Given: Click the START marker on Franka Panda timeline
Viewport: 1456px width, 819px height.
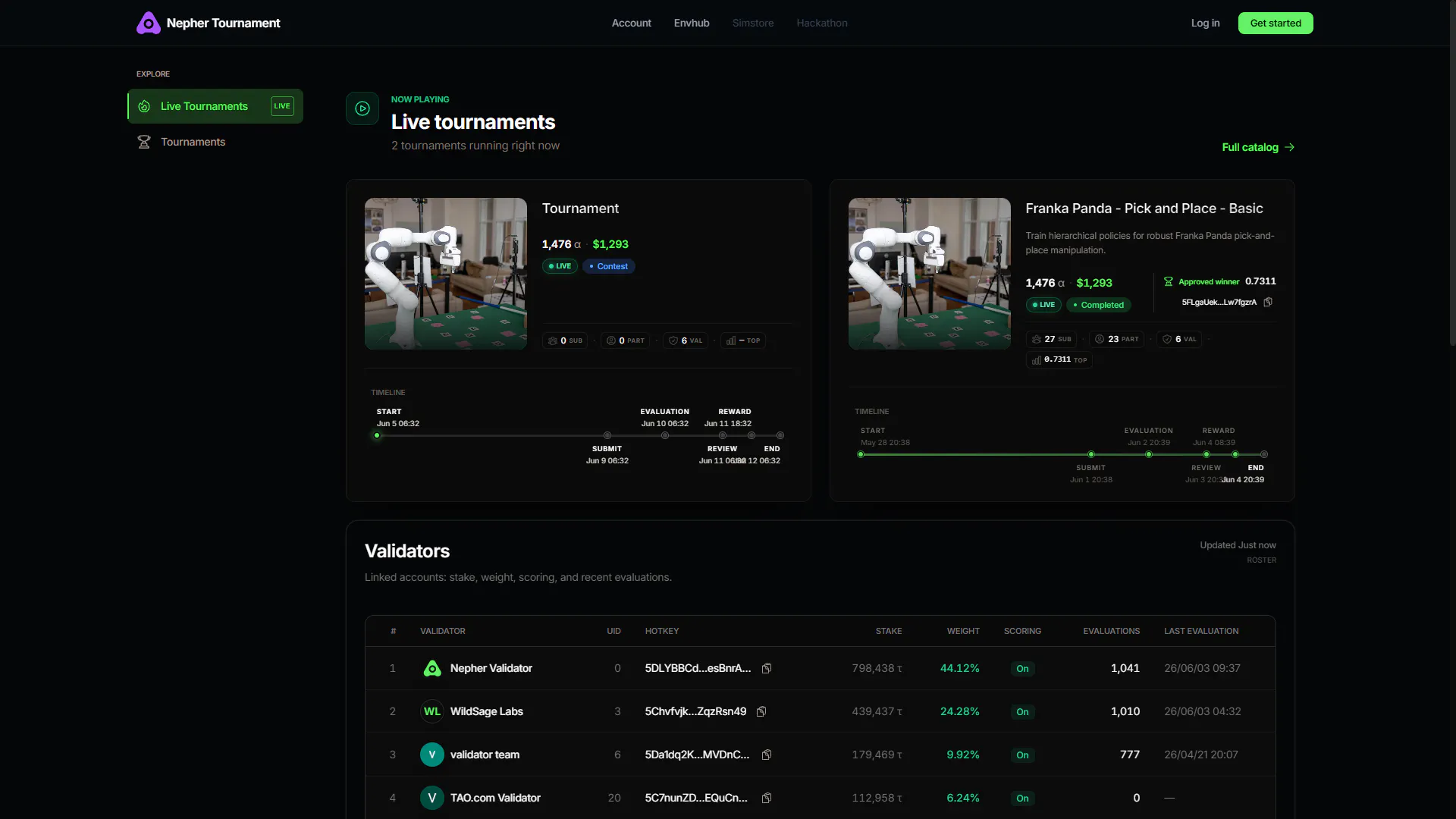Looking at the screenshot, I should click(861, 454).
